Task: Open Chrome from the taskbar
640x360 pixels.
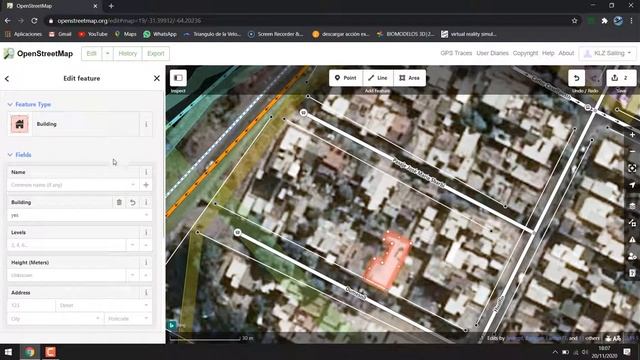Action: [x=29, y=351]
